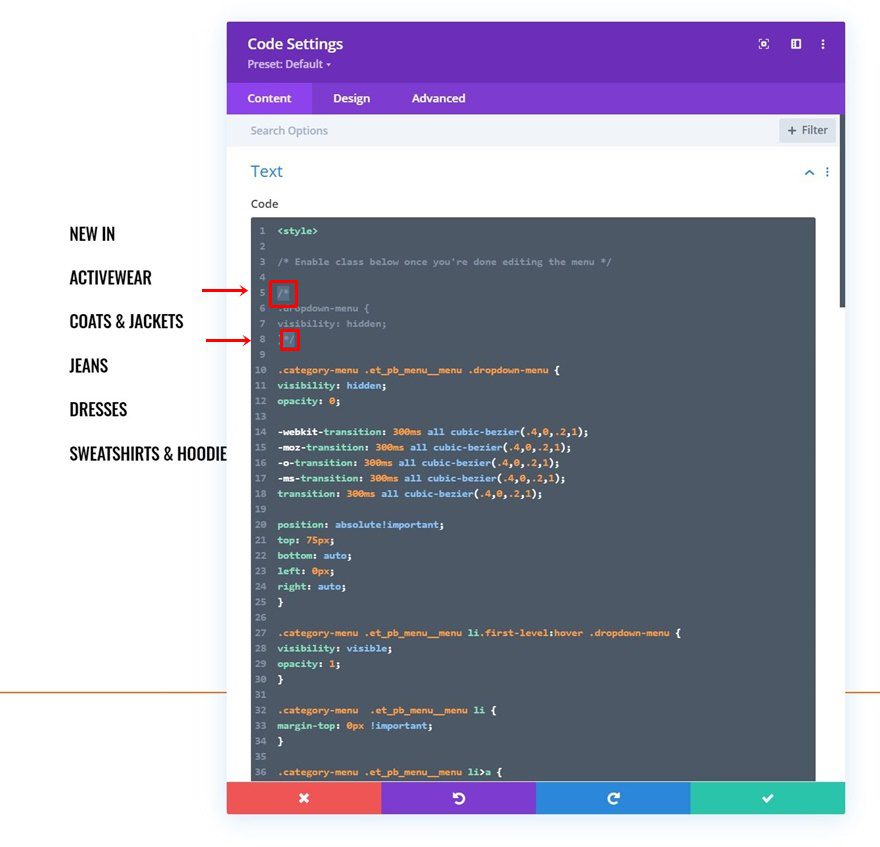Collapse the Text code section
Viewport: 880px width, 847px height.
pyautogui.click(x=808, y=172)
